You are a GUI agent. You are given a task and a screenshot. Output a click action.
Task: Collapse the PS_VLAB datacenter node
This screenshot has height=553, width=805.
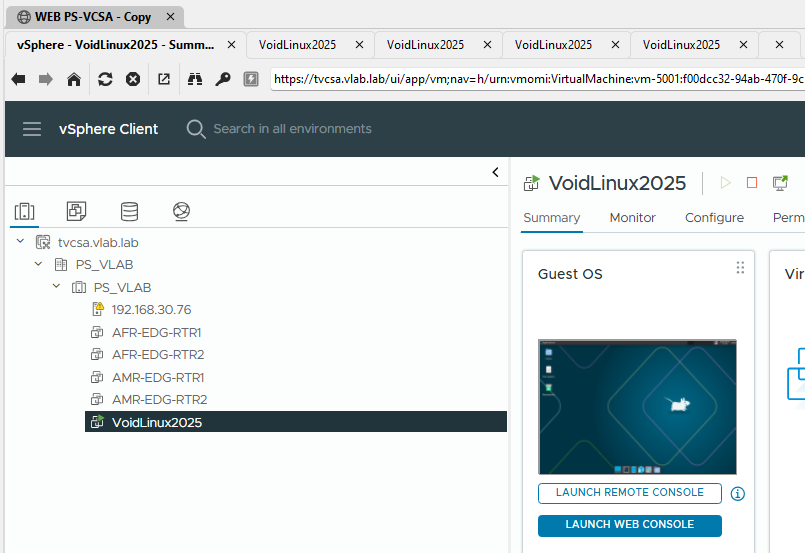(39, 264)
